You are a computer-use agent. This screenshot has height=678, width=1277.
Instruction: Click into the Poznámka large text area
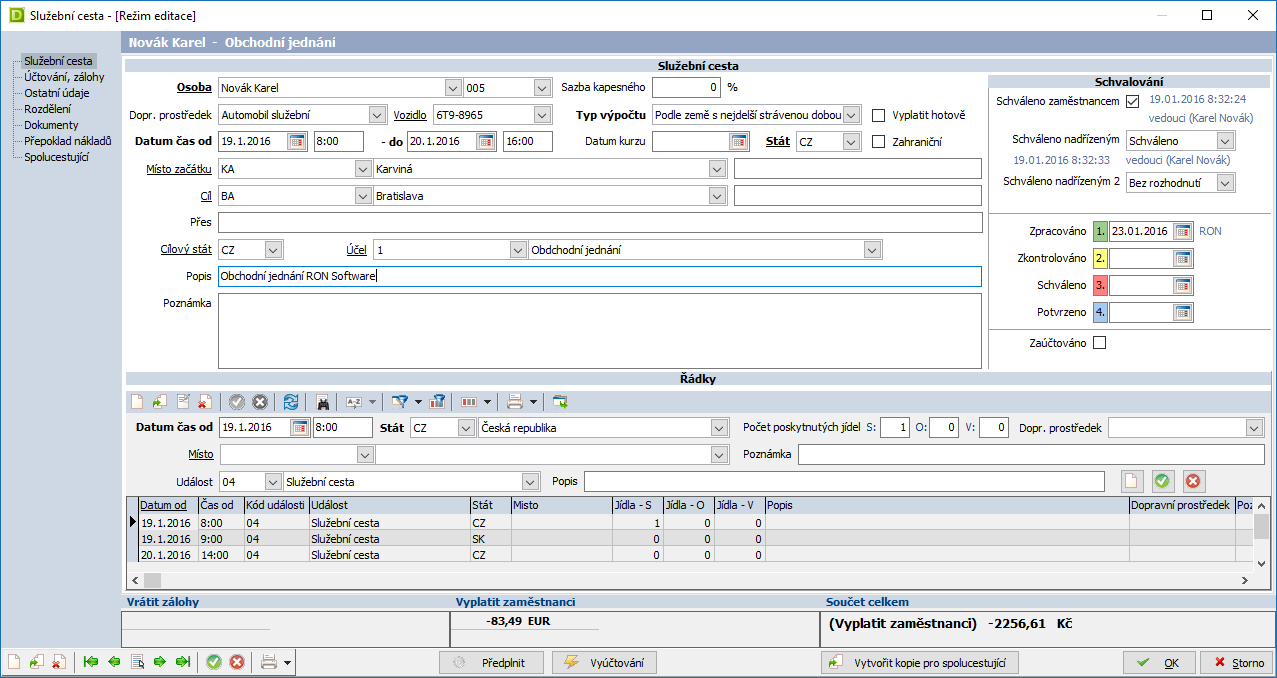point(600,331)
